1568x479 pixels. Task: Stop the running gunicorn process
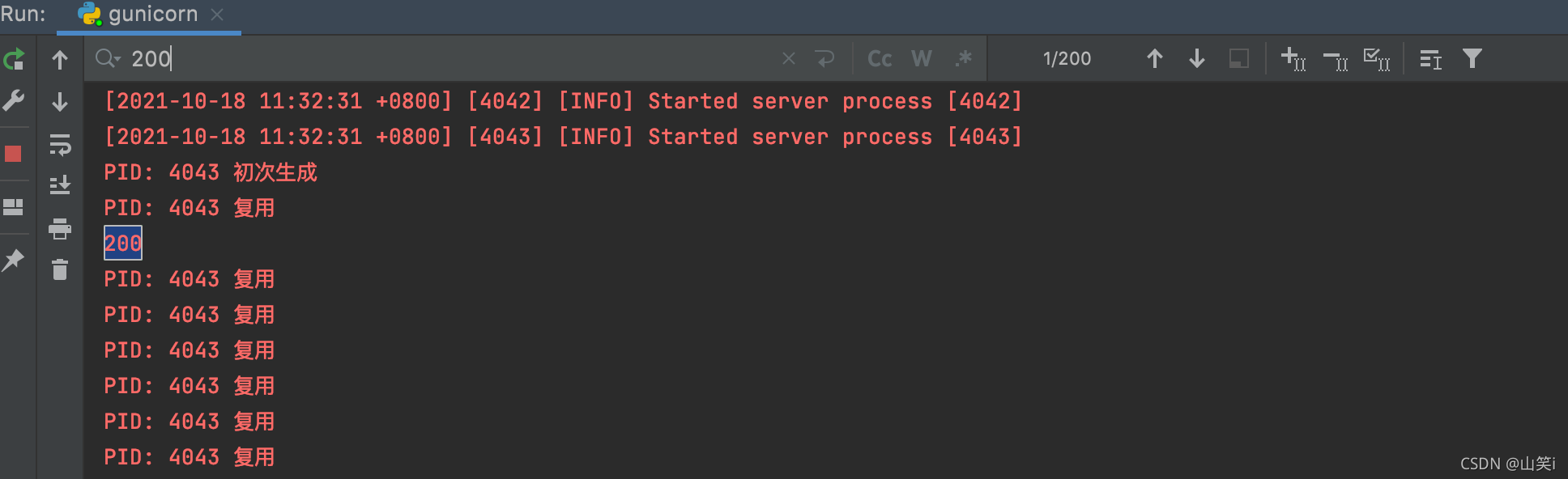point(13,152)
